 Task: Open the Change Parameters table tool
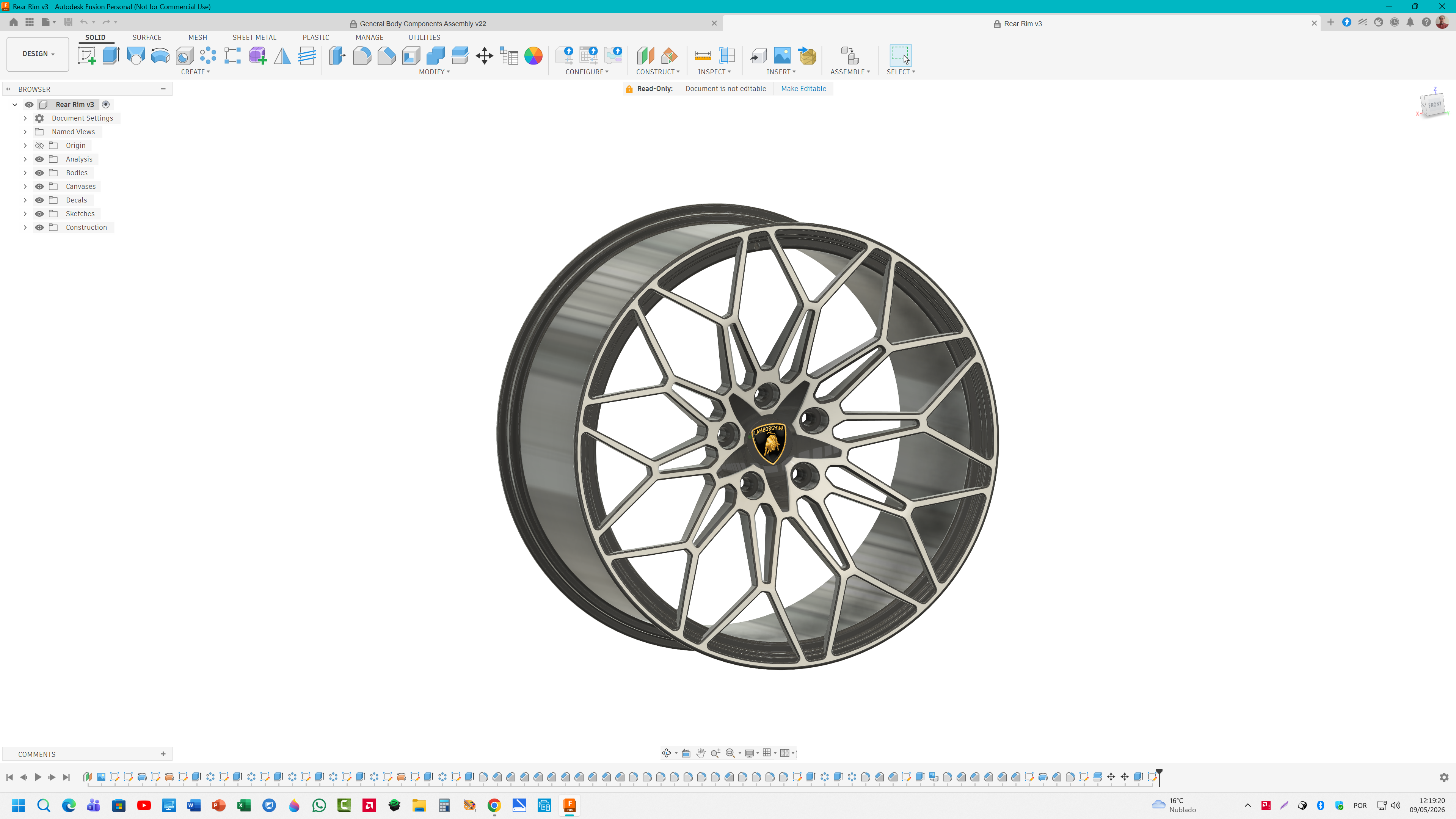click(509, 55)
